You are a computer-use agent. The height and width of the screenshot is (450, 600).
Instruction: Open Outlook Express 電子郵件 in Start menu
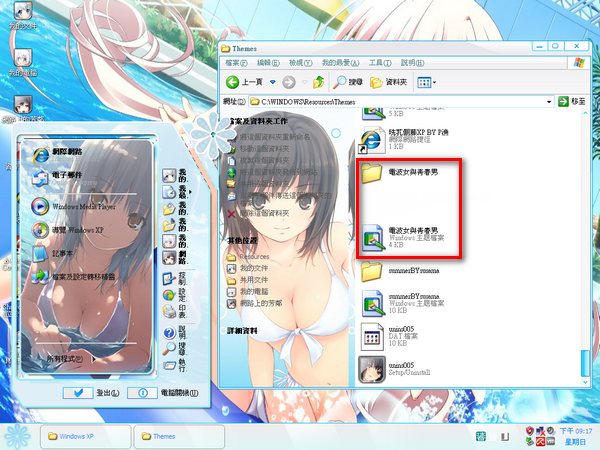click(x=59, y=178)
